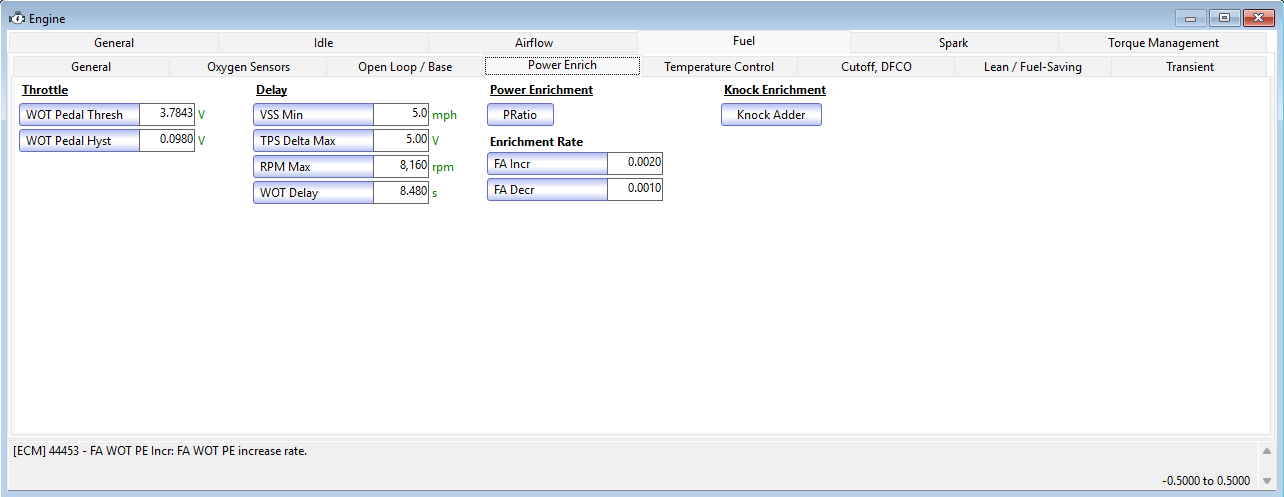Select the WOT Delay value field

tap(401, 192)
